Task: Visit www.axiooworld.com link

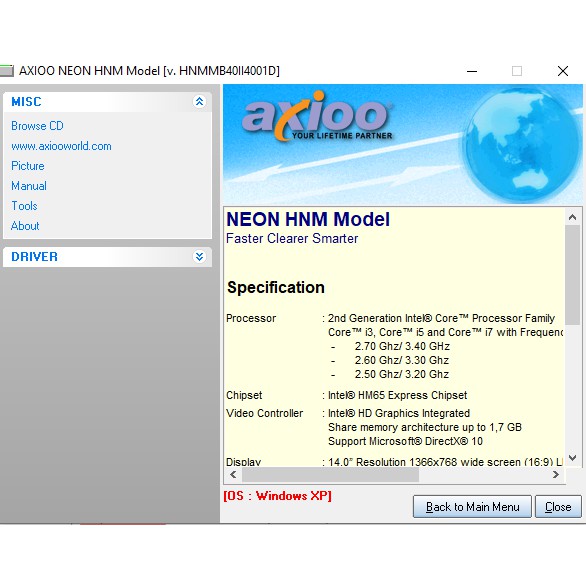Action: (x=61, y=146)
